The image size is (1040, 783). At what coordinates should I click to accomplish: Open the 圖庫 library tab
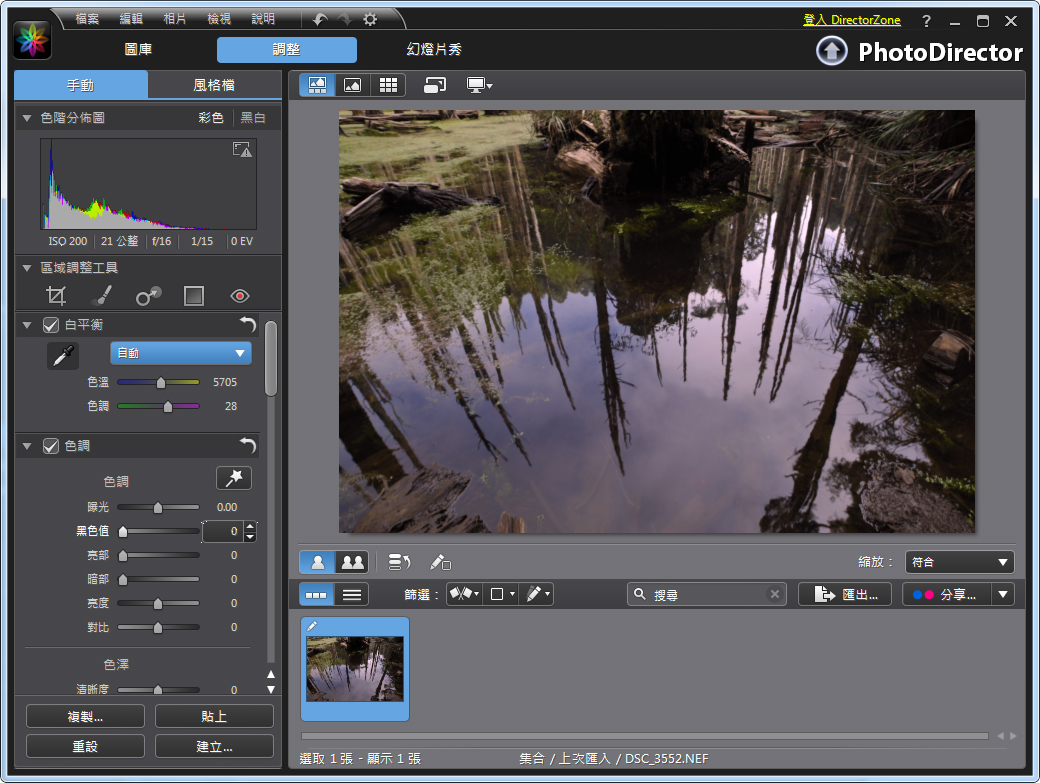(x=138, y=50)
